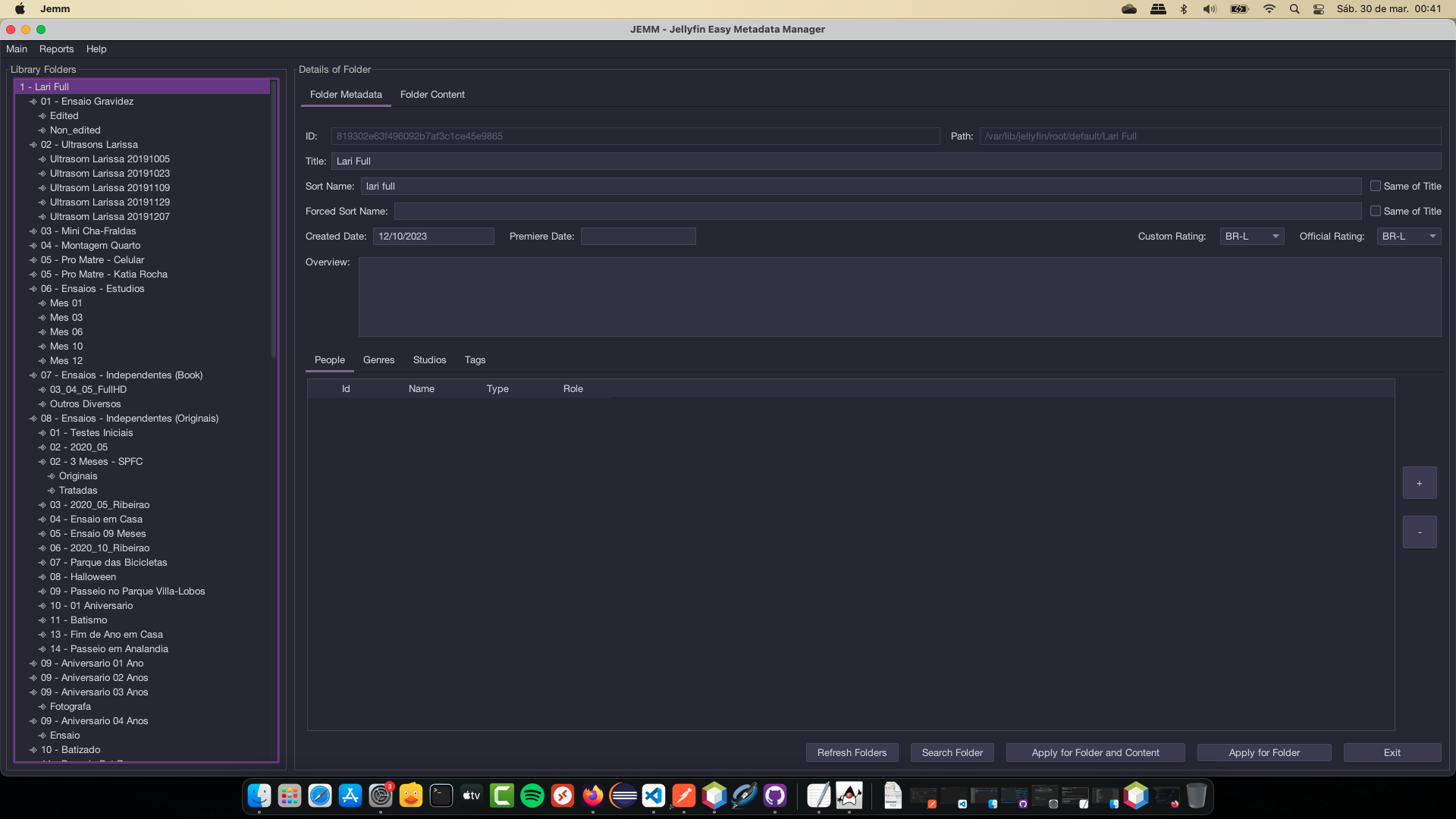The image size is (1456, 819).
Task: Open Postman from the dock
Action: pyautogui.click(x=684, y=795)
